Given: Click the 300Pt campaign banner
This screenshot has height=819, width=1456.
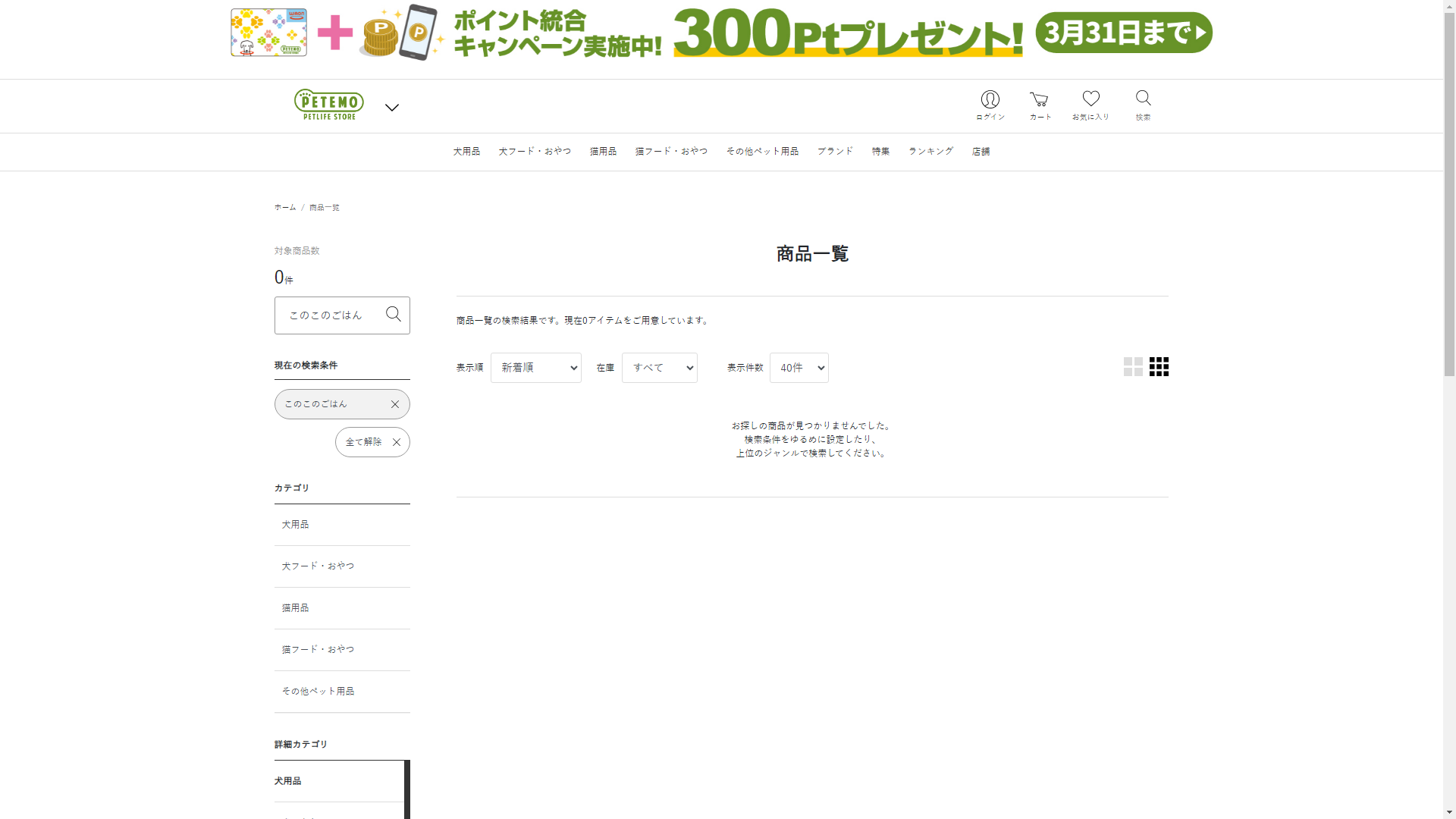Looking at the screenshot, I should coord(721,33).
